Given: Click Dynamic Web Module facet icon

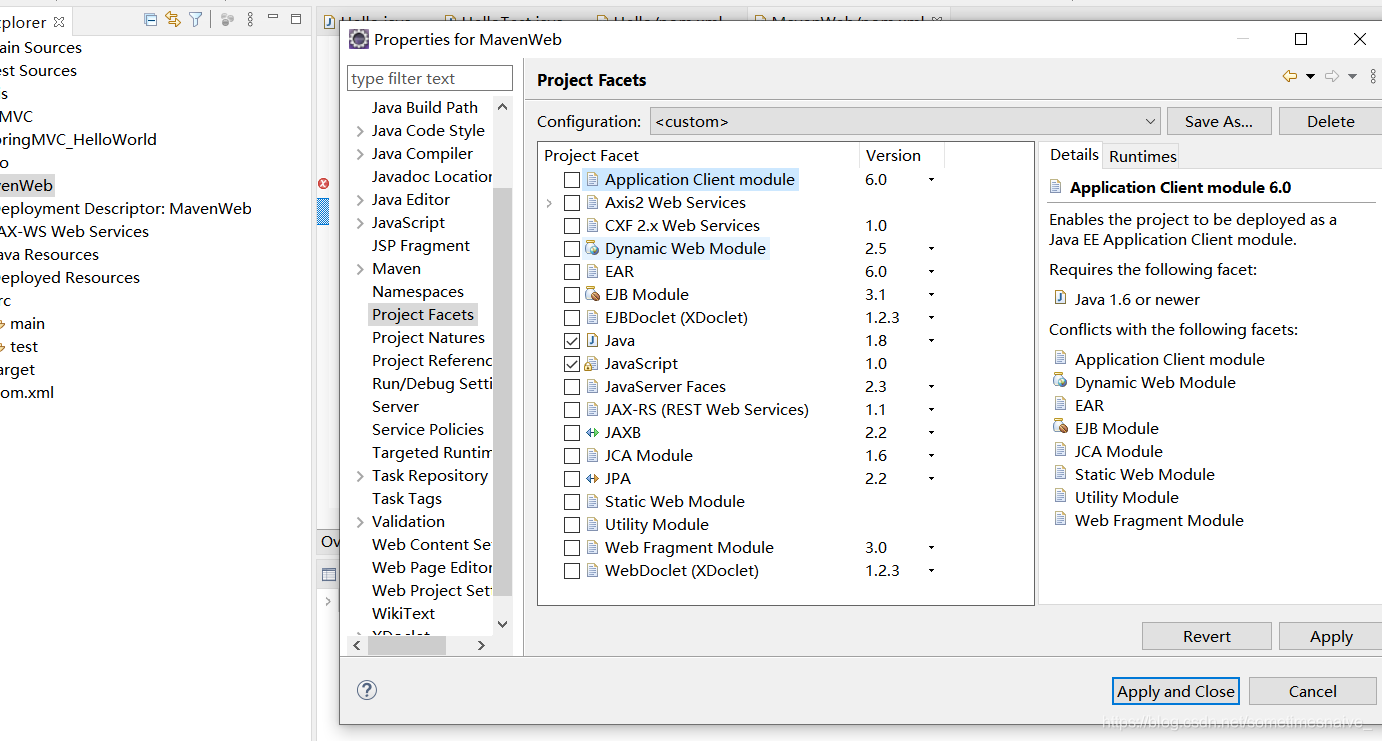Looking at the screenshot, I should (592, 248).
